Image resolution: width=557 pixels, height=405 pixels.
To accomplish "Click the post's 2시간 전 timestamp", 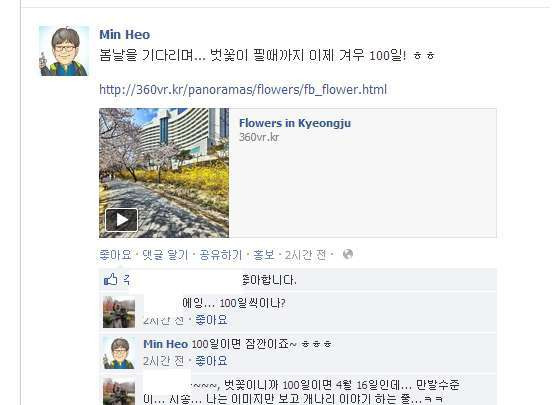I will pos(305,255).
